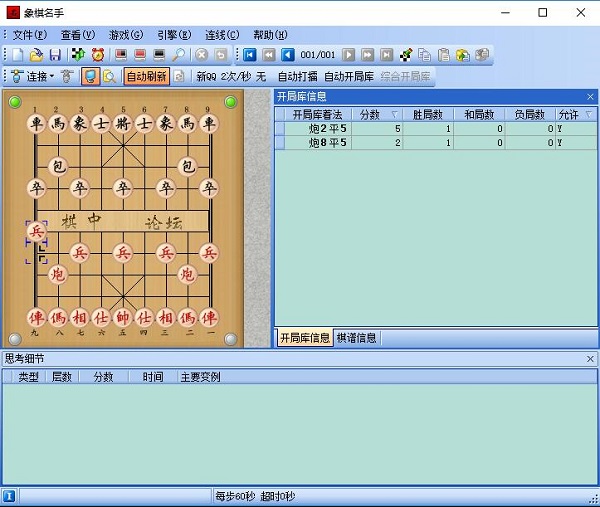Click the magnifying glass analyze icon
The height and width of the screenshot is (507, 600).
pyautogui.click(x=178, y=55)
